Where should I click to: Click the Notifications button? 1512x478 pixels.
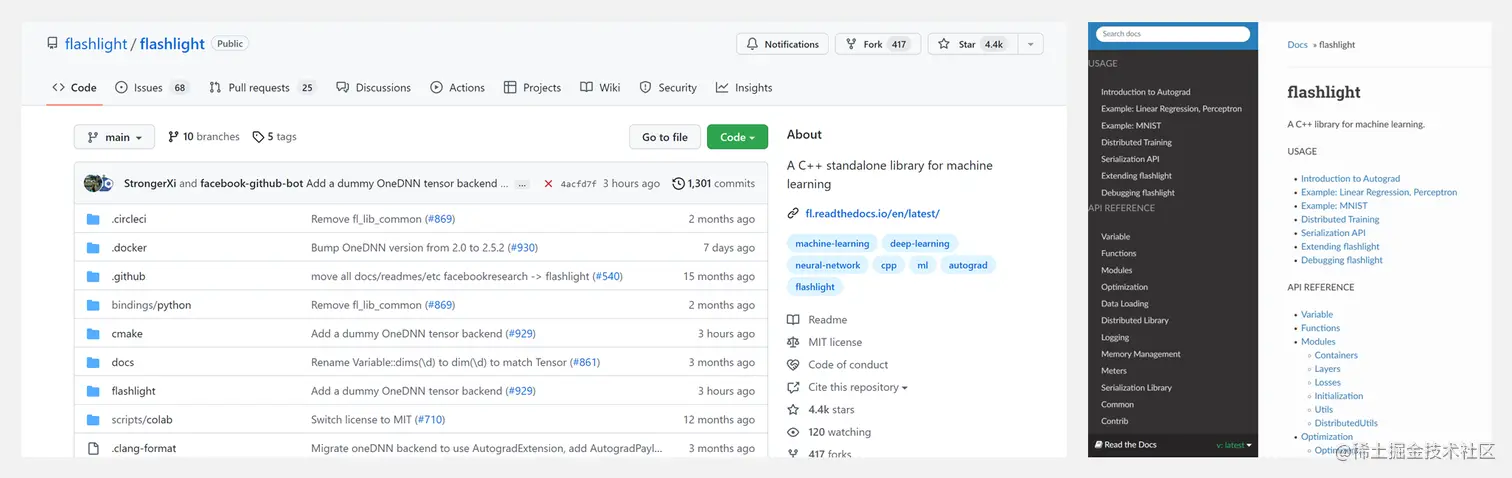click(x=782, y=44)
